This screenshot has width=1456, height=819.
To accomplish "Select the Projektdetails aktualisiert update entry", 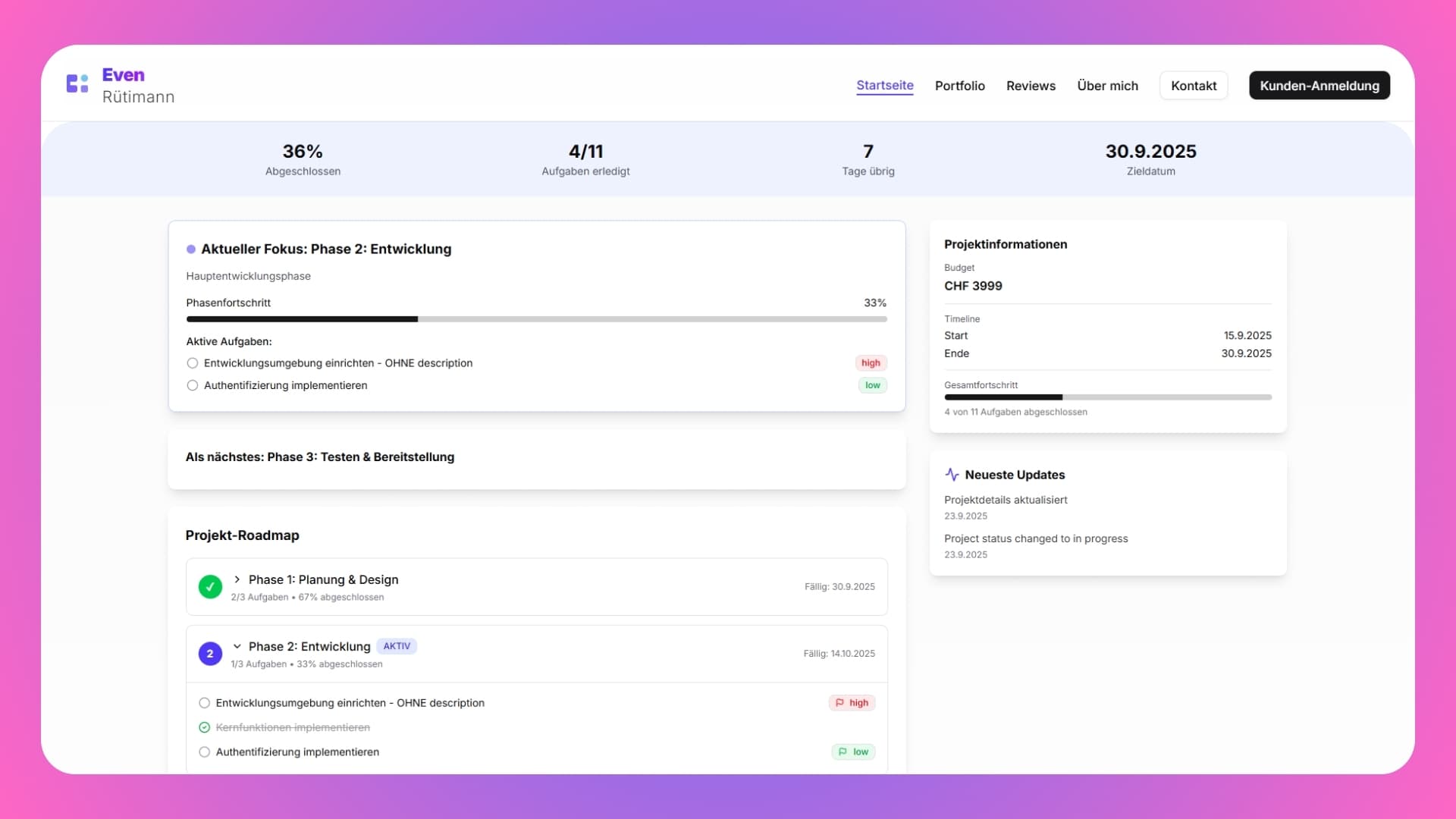I will tap(1006, 500).
